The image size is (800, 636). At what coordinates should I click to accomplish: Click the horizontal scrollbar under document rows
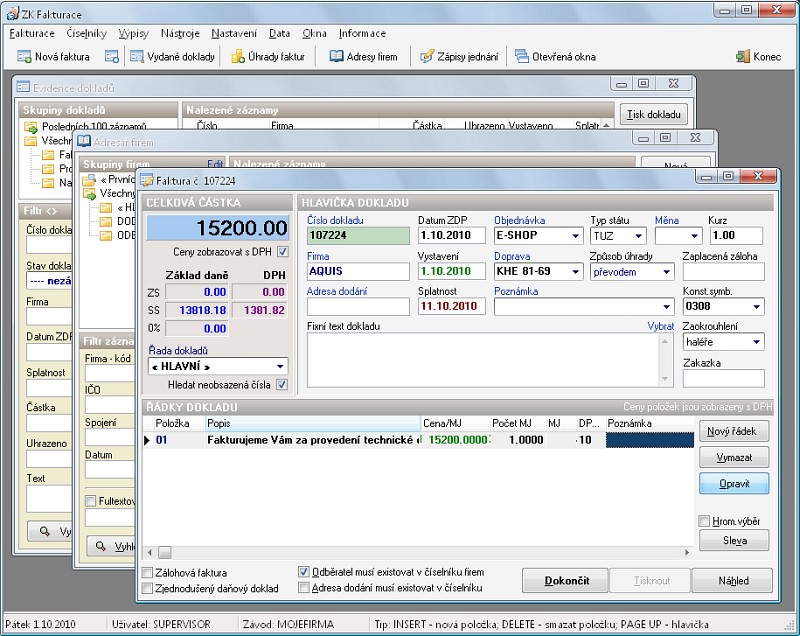pyautogui.click(x=420, y=552)
